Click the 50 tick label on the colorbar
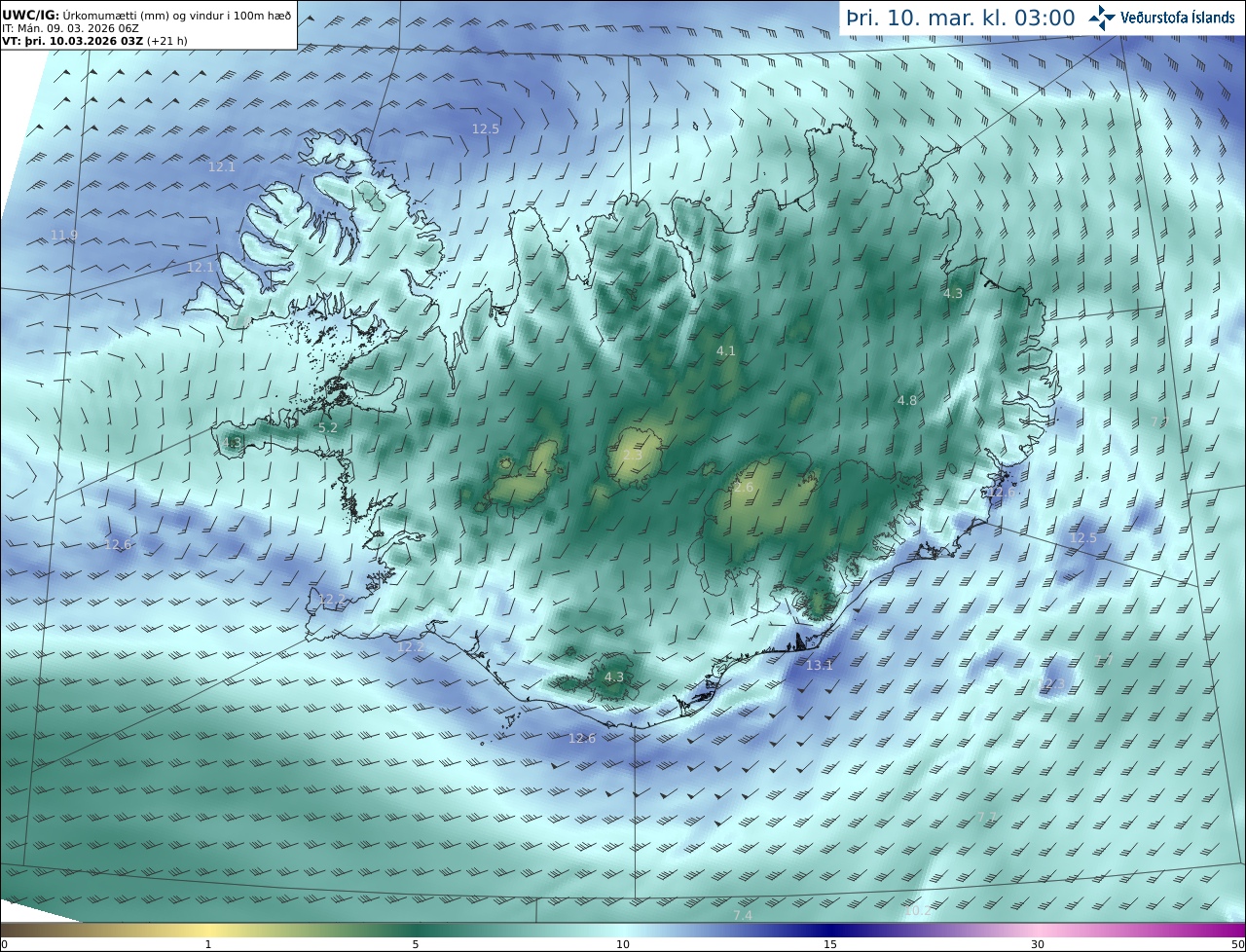 pyautogui.click(x=1237, y=944)
